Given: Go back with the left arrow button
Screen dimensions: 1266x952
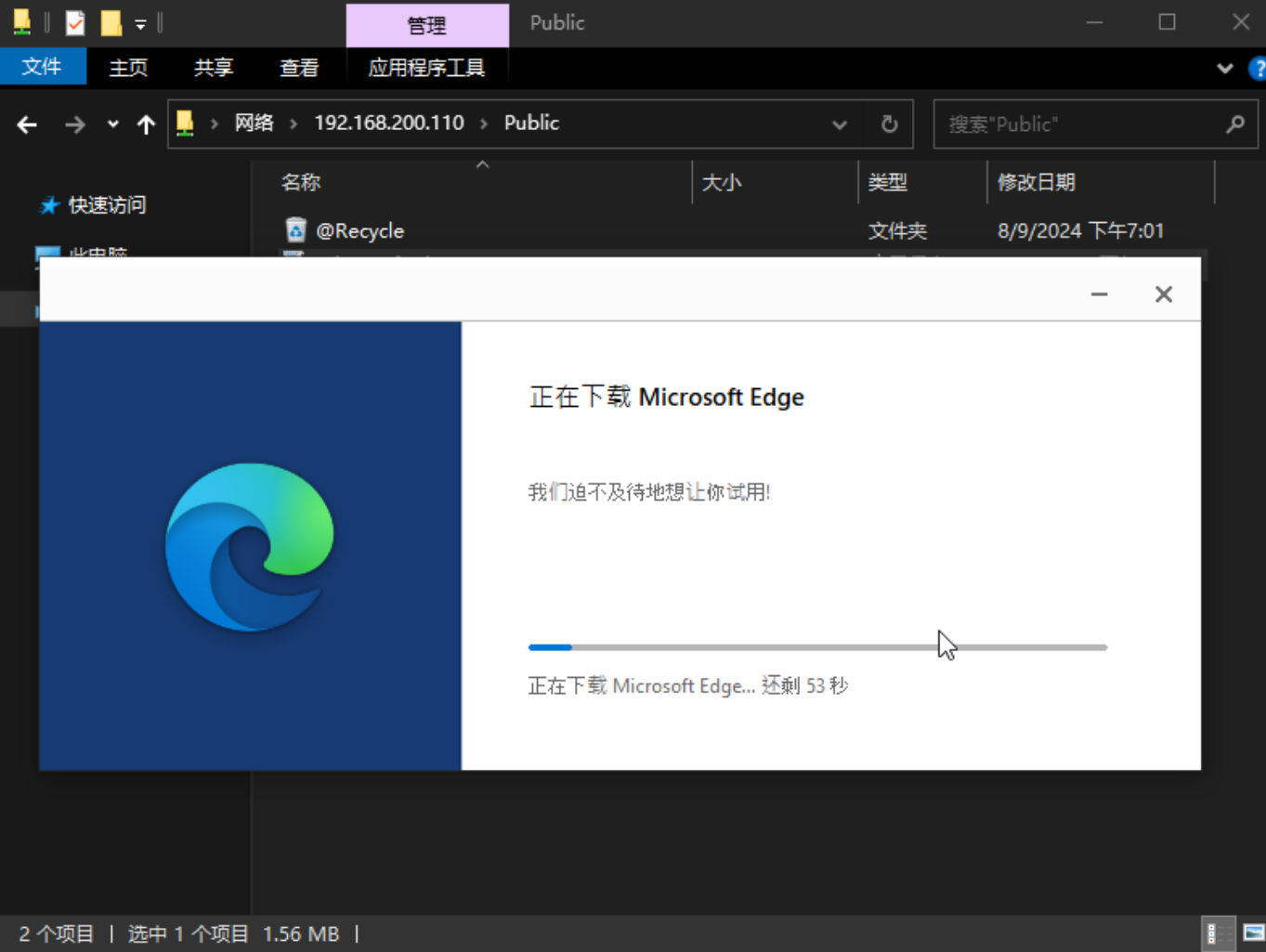Looking at the screenshot, I should coord(27,124).
